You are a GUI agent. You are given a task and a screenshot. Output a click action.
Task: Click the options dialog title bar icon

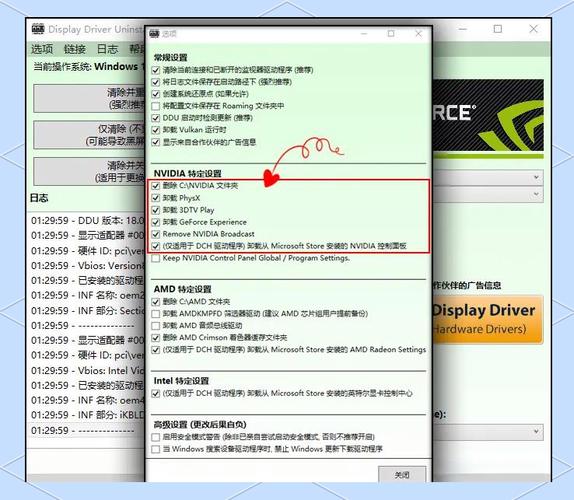point(154,34)
